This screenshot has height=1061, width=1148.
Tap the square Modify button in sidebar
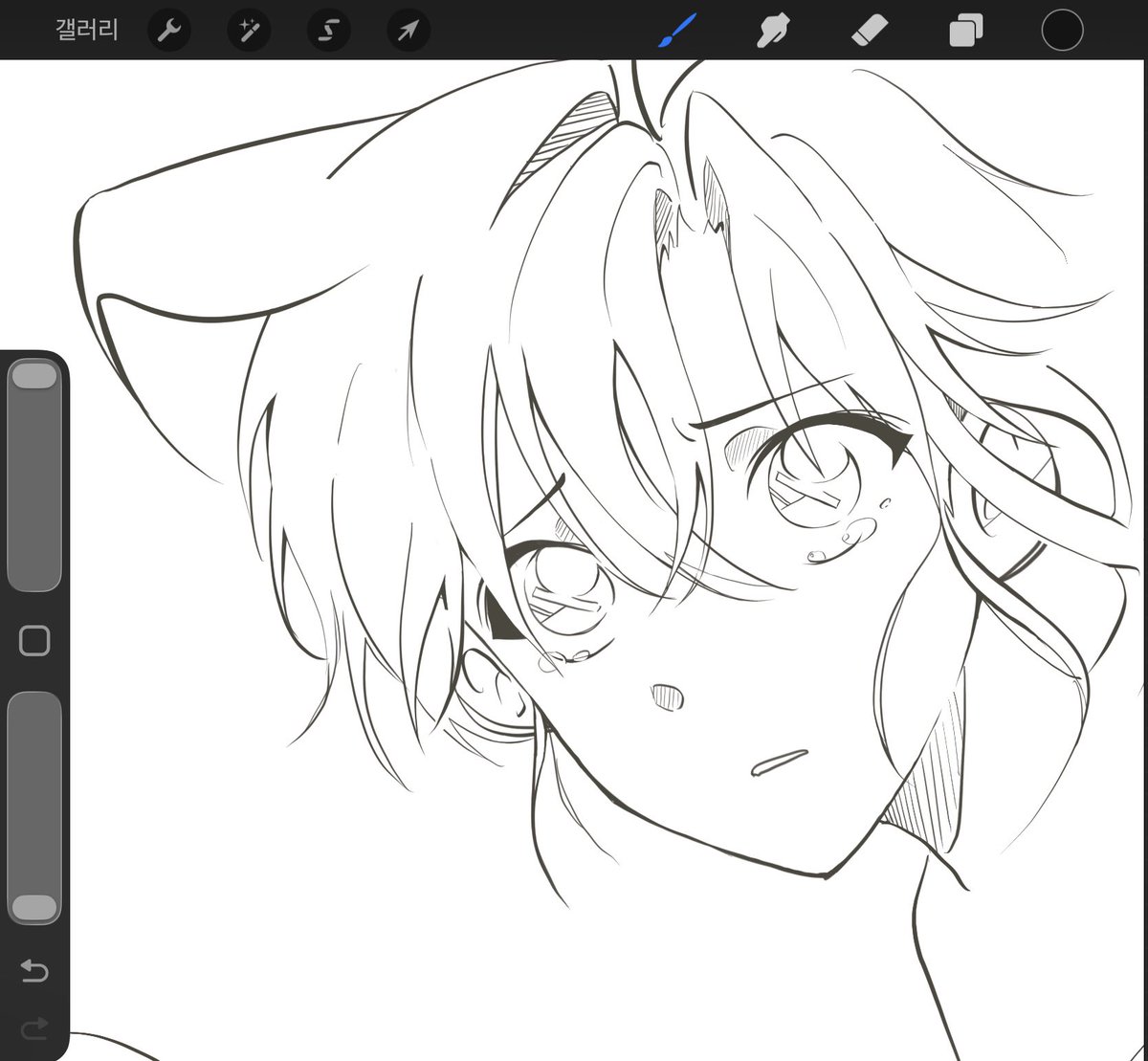pyautogui.click(x=34, y=640)
